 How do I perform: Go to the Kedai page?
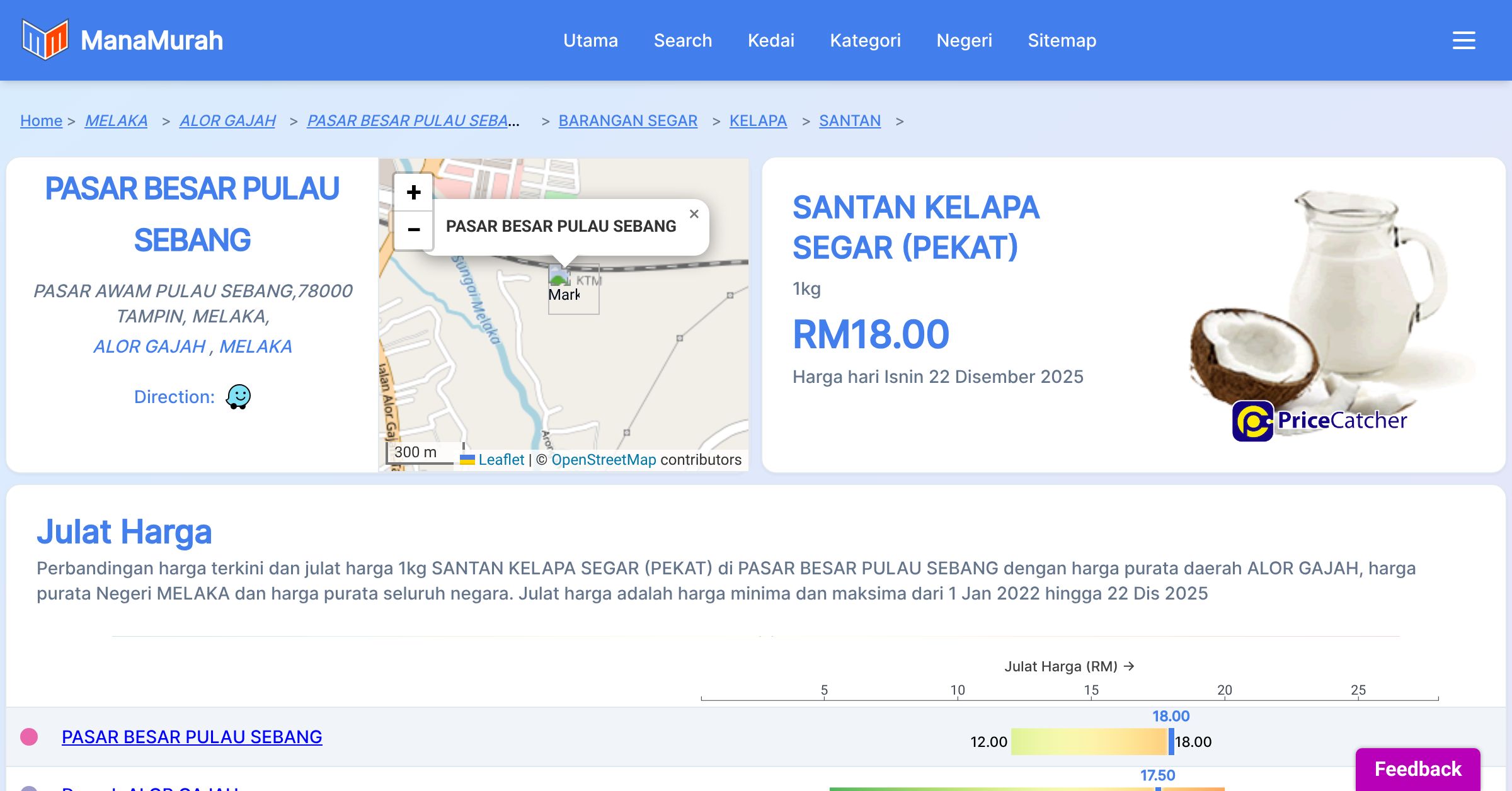(770, 40)
